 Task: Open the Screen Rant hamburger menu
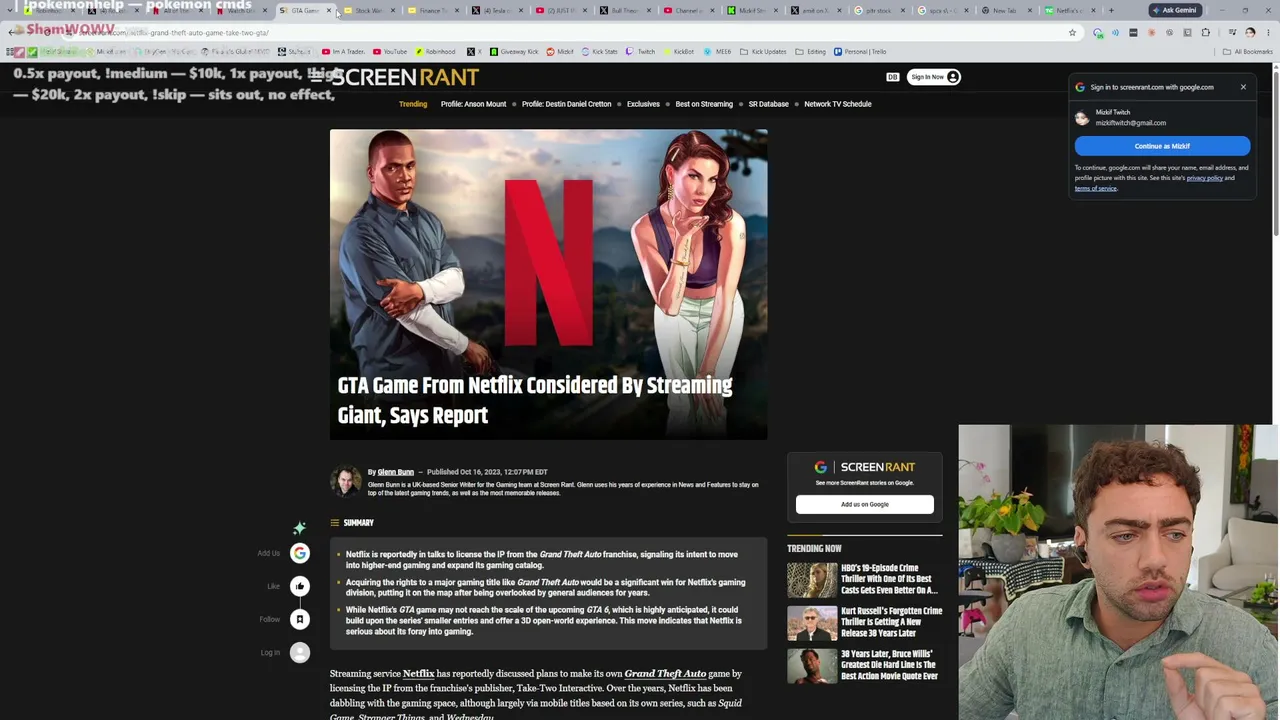click(x=317, y=77)
